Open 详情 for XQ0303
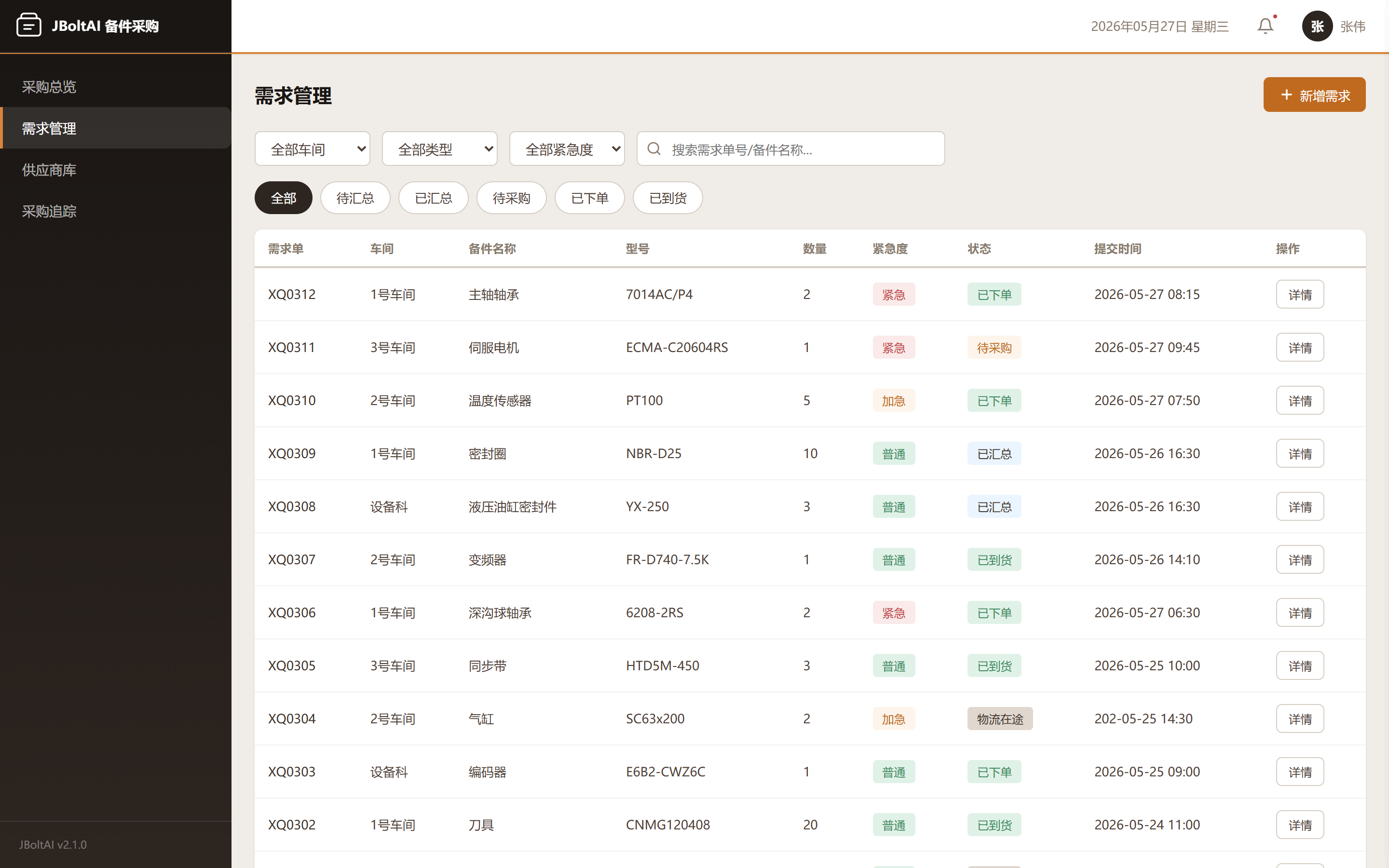 click(1300, 772)
